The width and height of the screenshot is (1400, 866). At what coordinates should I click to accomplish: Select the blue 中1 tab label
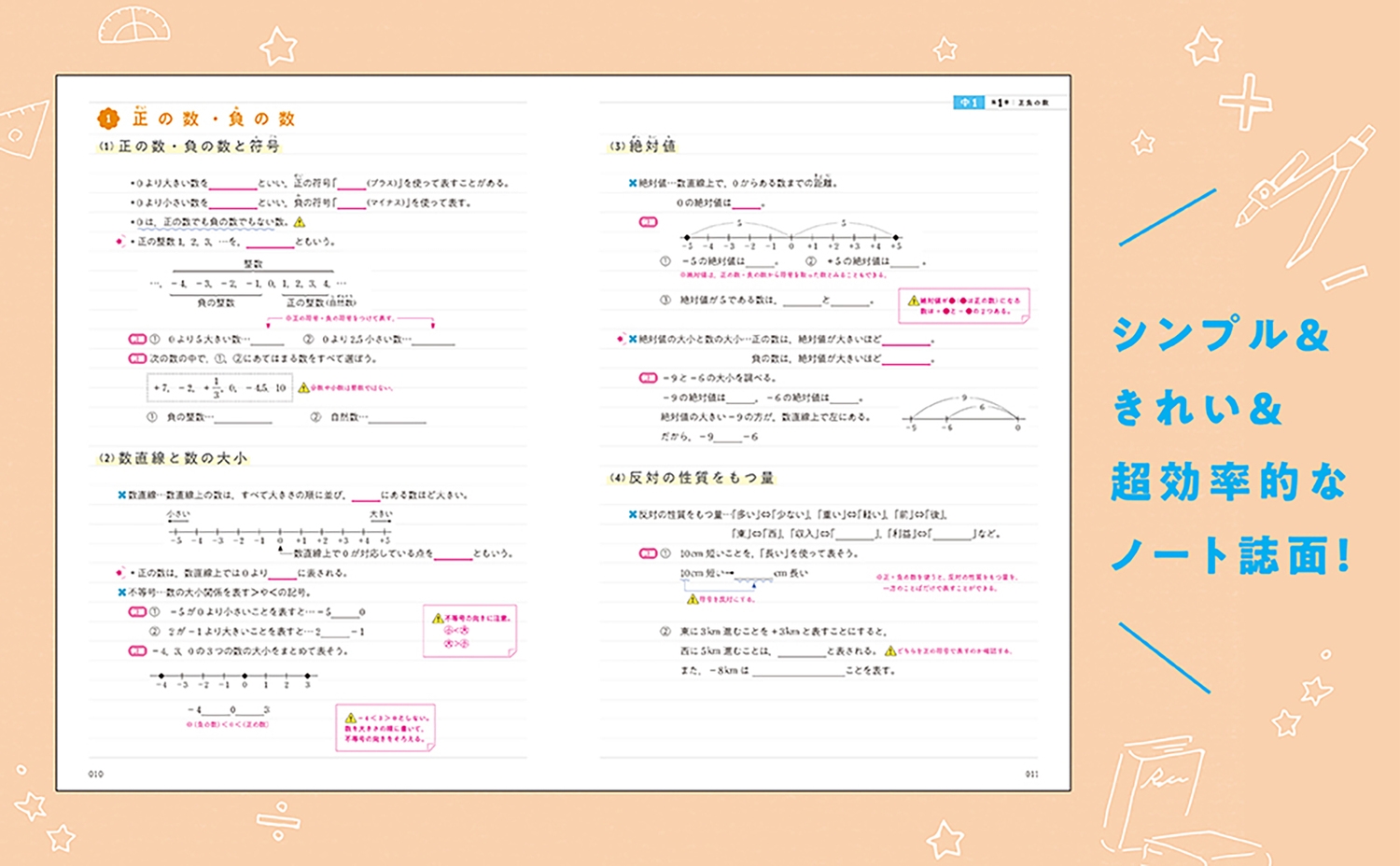click(968, 103)
